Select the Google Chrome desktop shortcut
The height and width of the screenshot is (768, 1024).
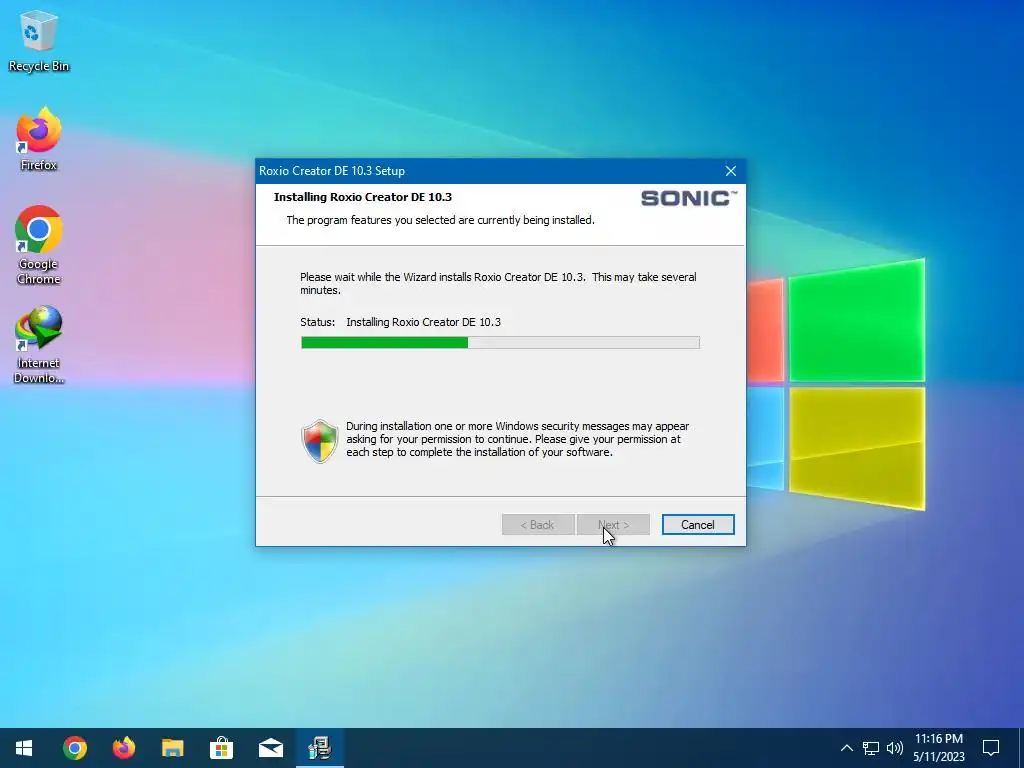39,246
